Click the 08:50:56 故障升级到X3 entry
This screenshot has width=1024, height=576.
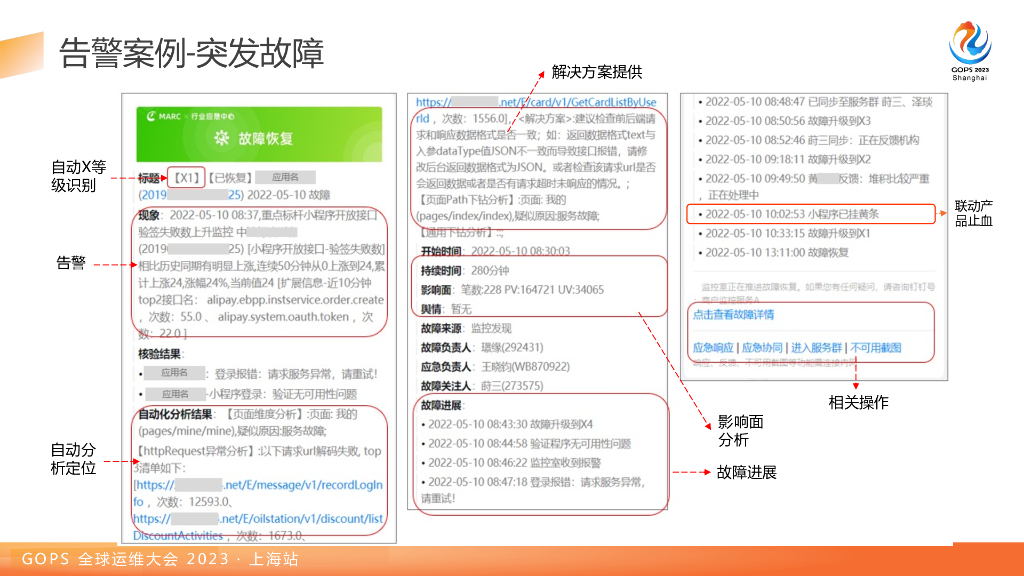[x=784, y=121]
